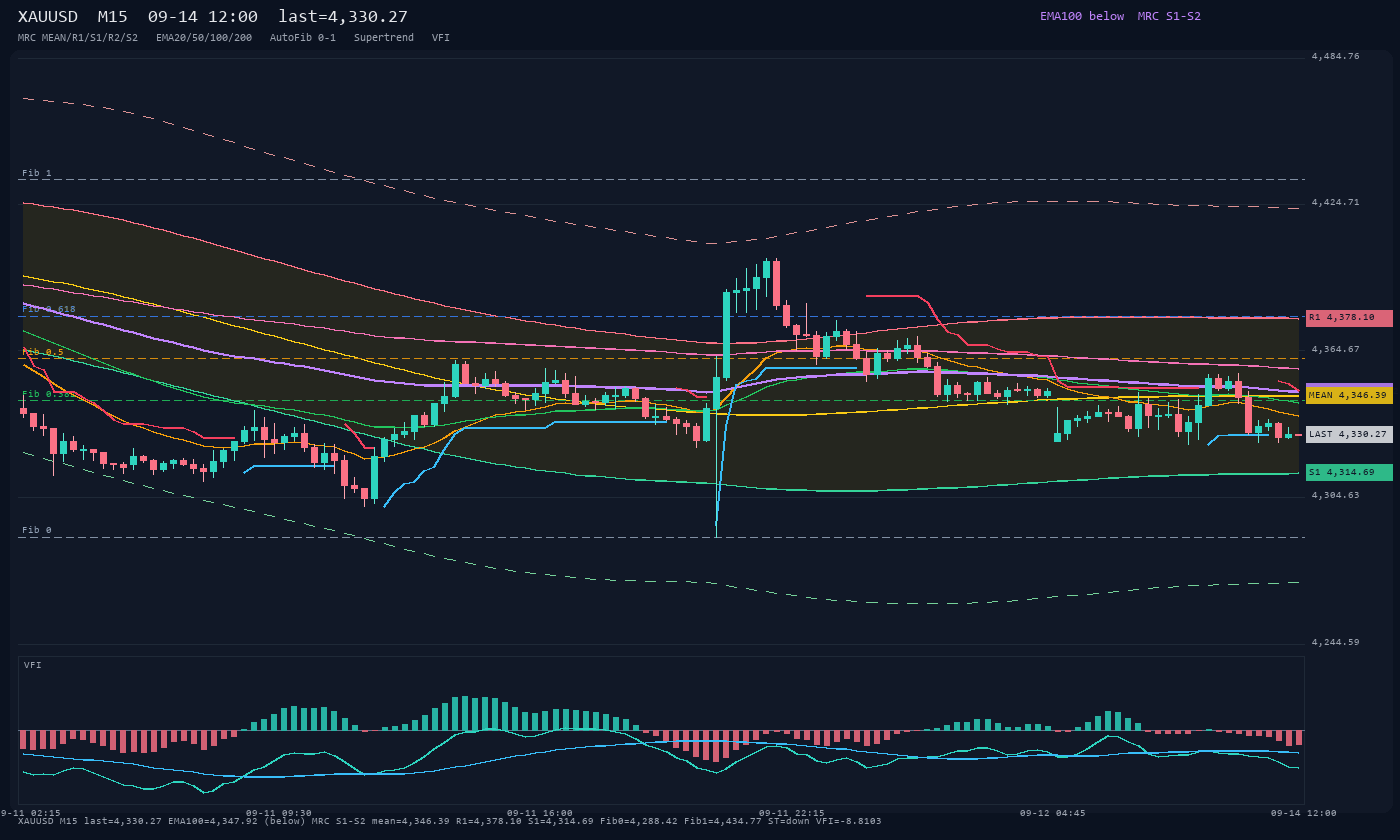Click the MRC MEAN/R1/S1/R2/S2 indicator label
Viewport: 1400px width, 840px height.
click(x=78, y=38)
